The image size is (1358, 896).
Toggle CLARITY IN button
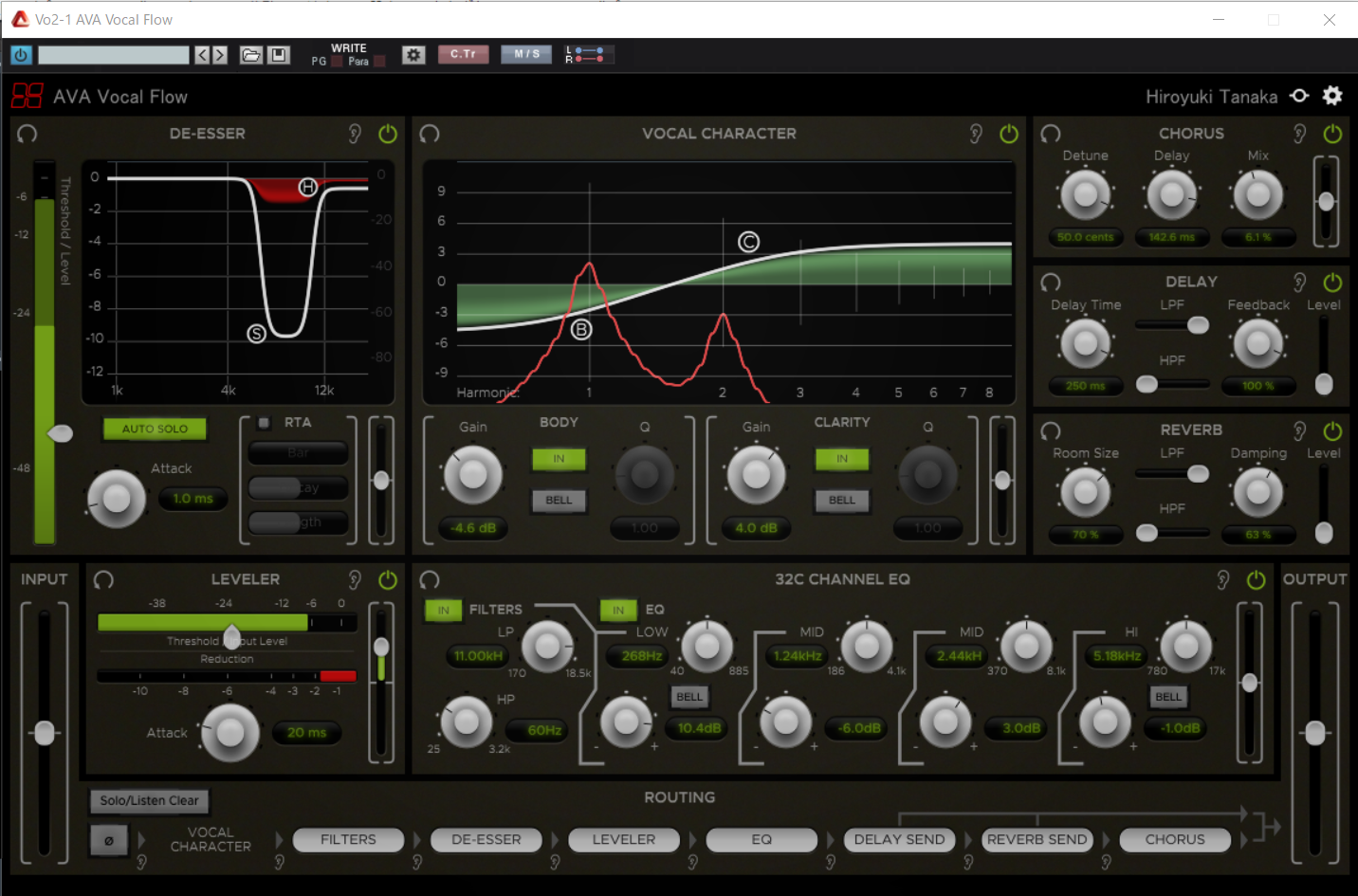842,459
